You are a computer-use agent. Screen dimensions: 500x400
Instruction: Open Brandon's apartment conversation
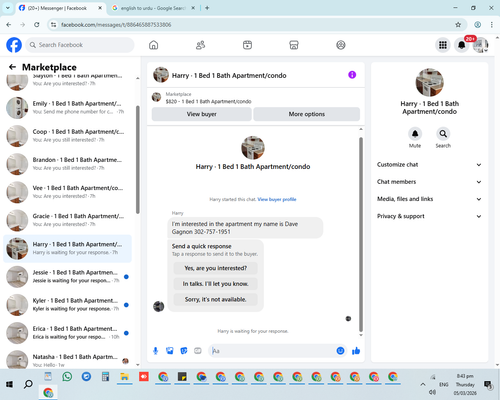[x=67, y=164]
